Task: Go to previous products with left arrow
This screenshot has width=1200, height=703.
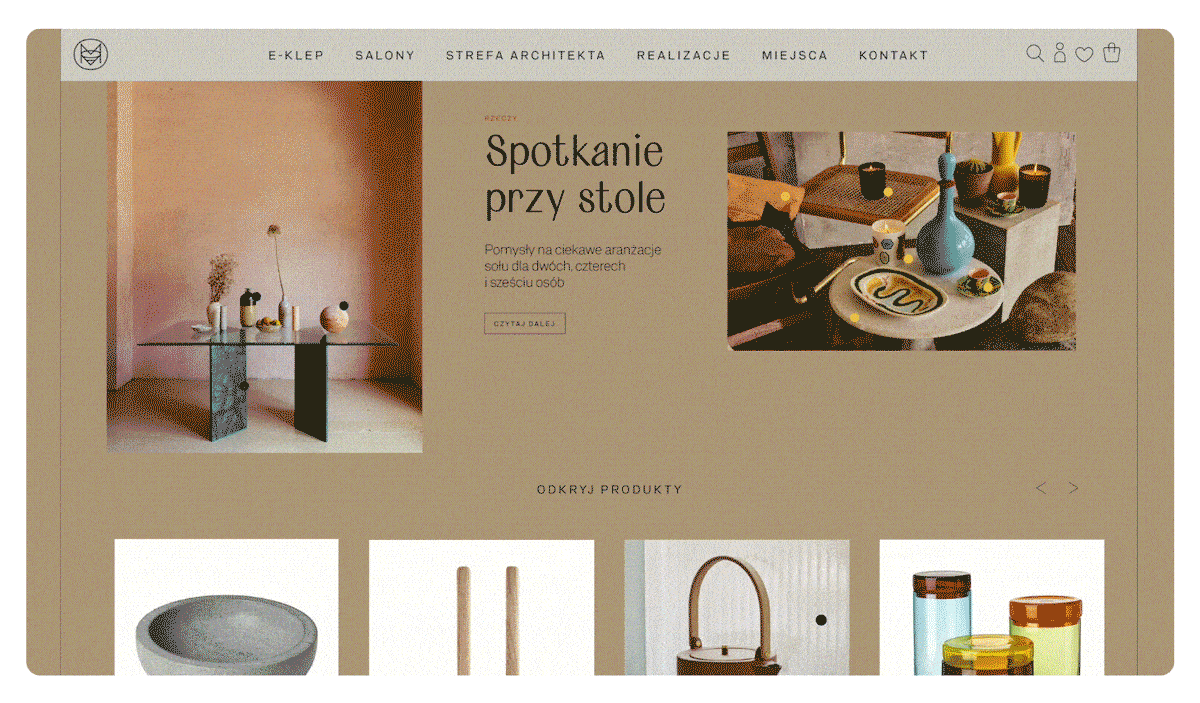Action: coord(1041,488)
